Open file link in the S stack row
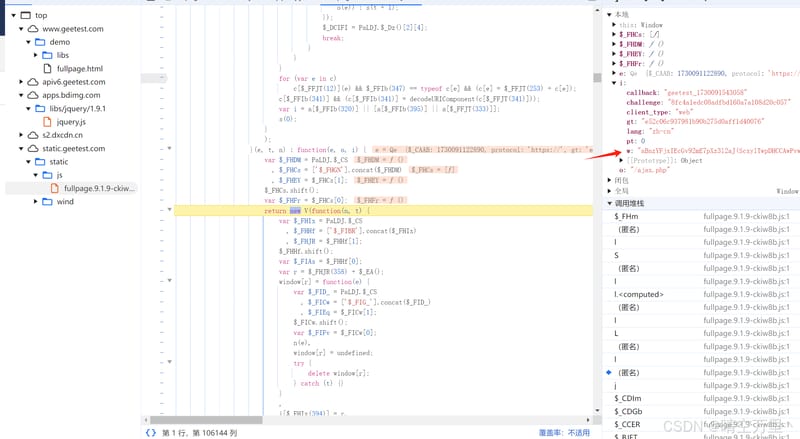Image resolution: width=800 pixels, height=439 pixels. coord(746,255)
